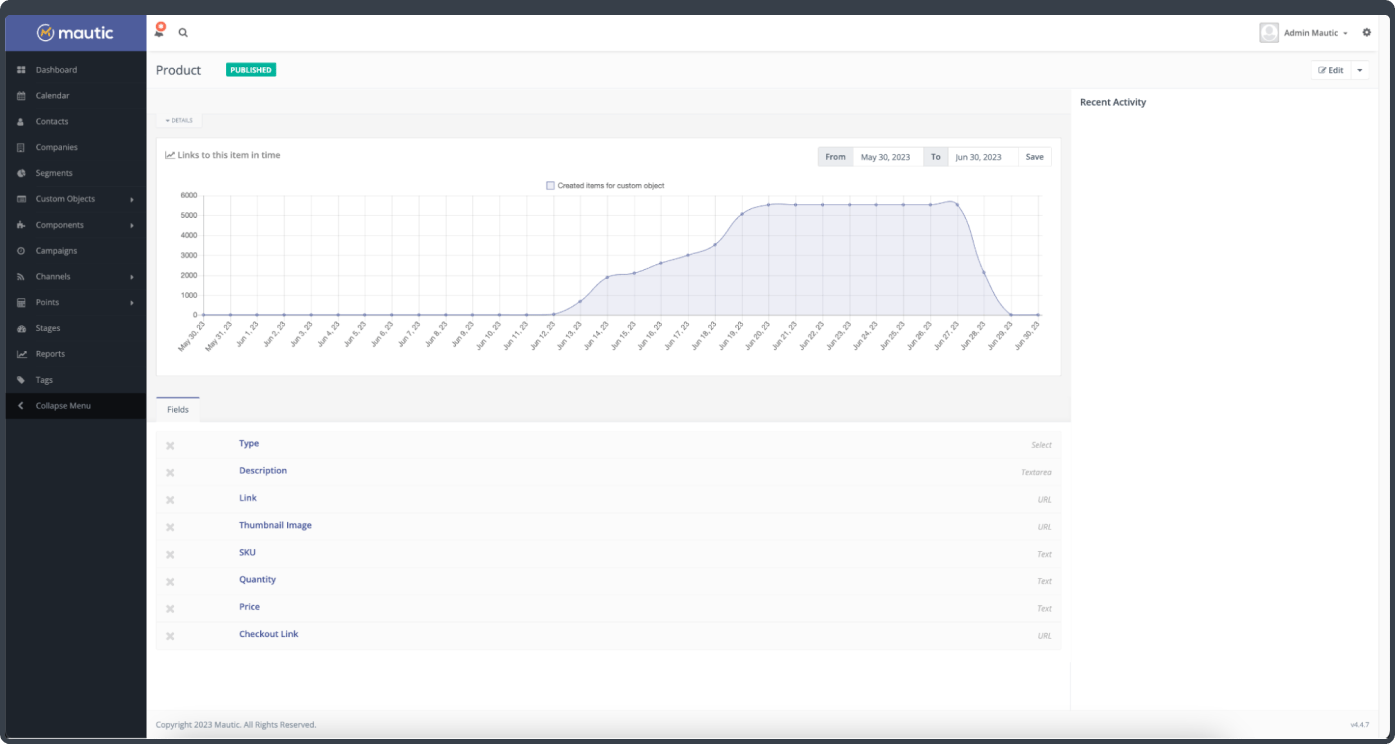Click the Edit button
The width and height of the screenshot is (1395, 745).
[x=1331, y=70]
